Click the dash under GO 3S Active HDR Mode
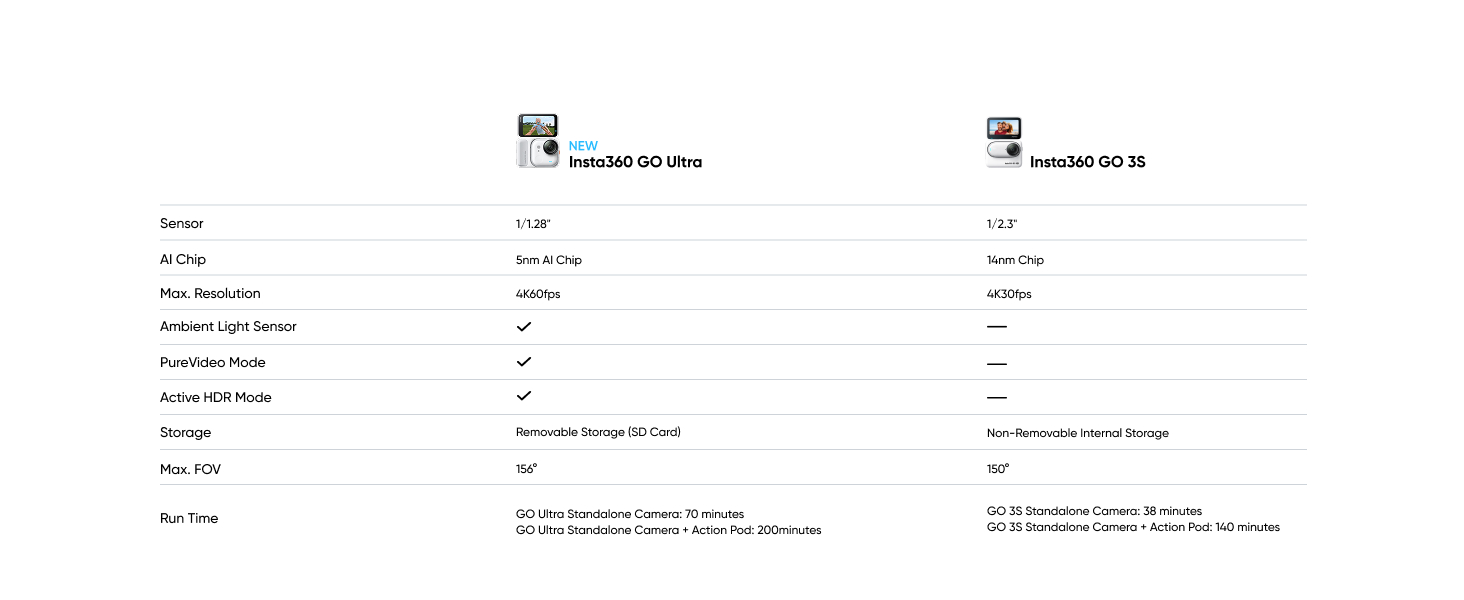The image size is (1464, 600). pyautogui.click(x=996, y=397)
